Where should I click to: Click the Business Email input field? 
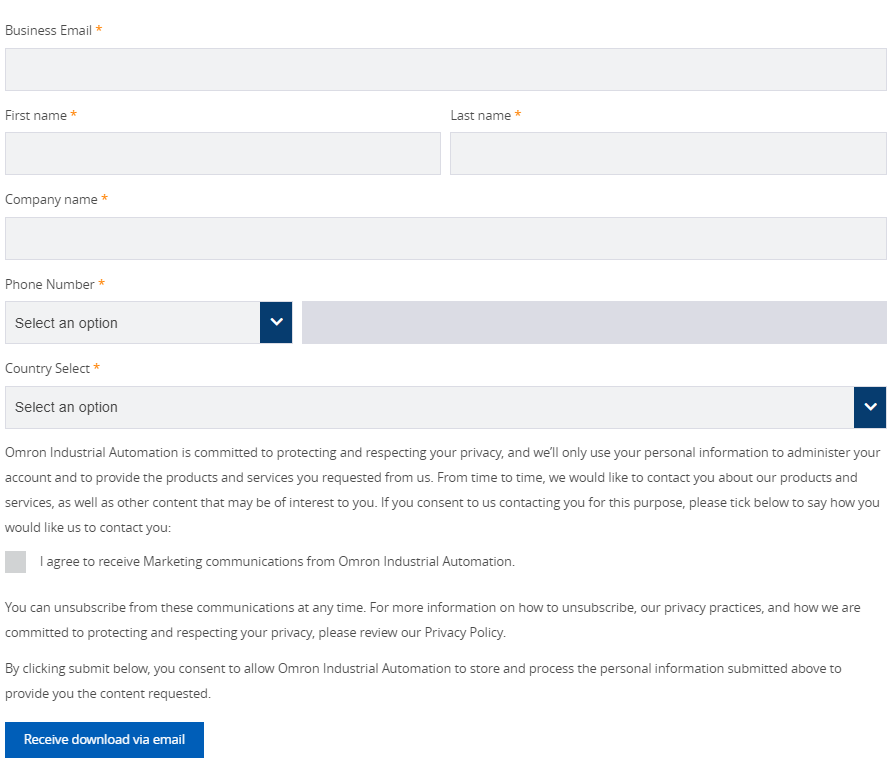445,70
